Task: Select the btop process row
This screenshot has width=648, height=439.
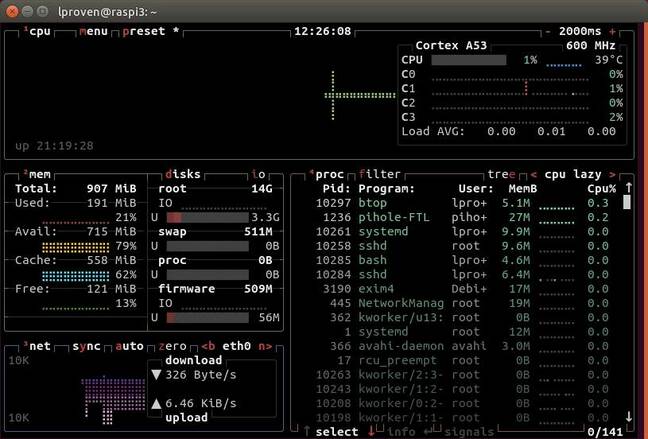Action: pos(462,203)
